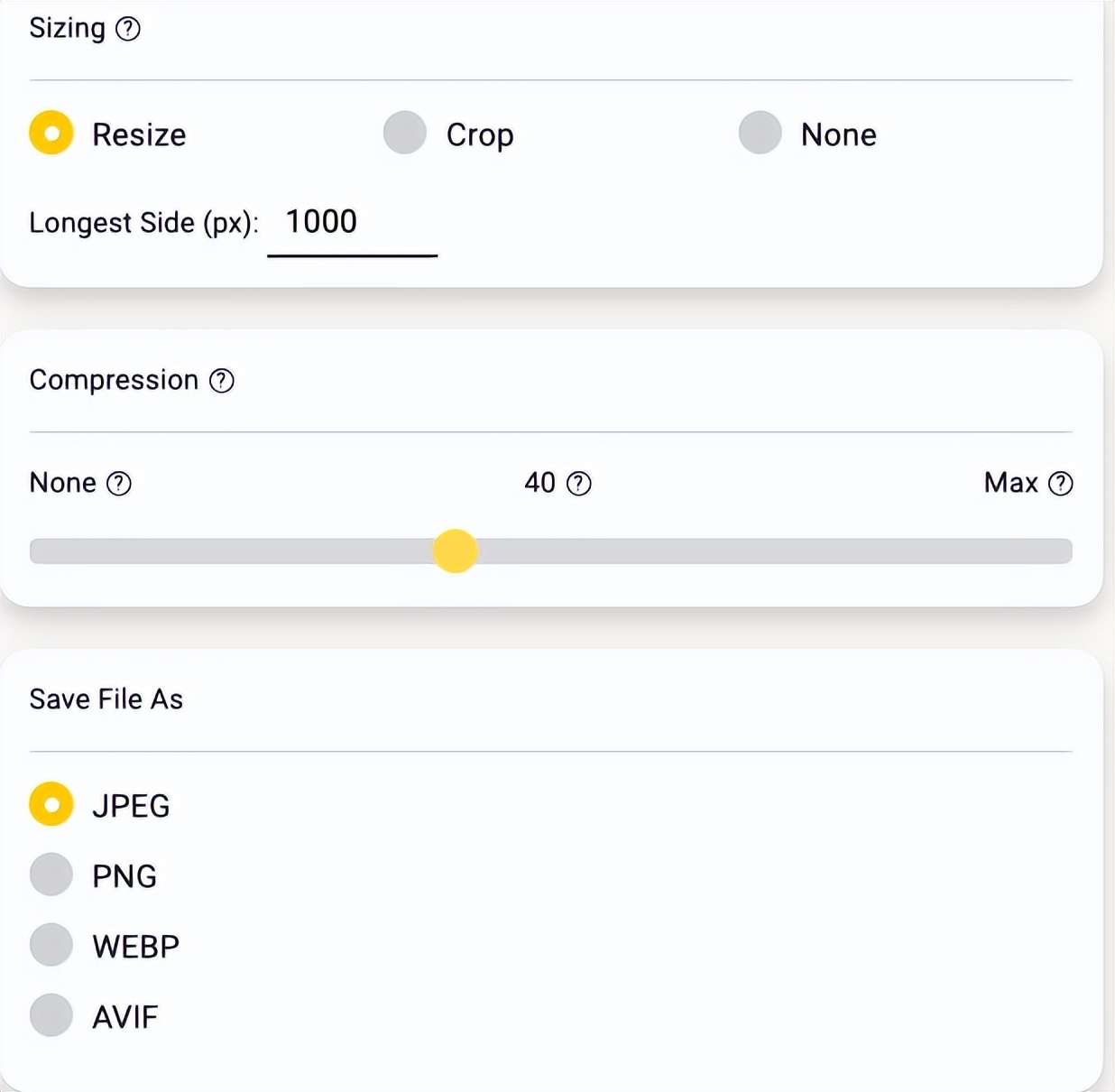This screenshot has width=1115, height=1092.
Task: Click the help icon next to None compression label
Action: tap(119, 484)
